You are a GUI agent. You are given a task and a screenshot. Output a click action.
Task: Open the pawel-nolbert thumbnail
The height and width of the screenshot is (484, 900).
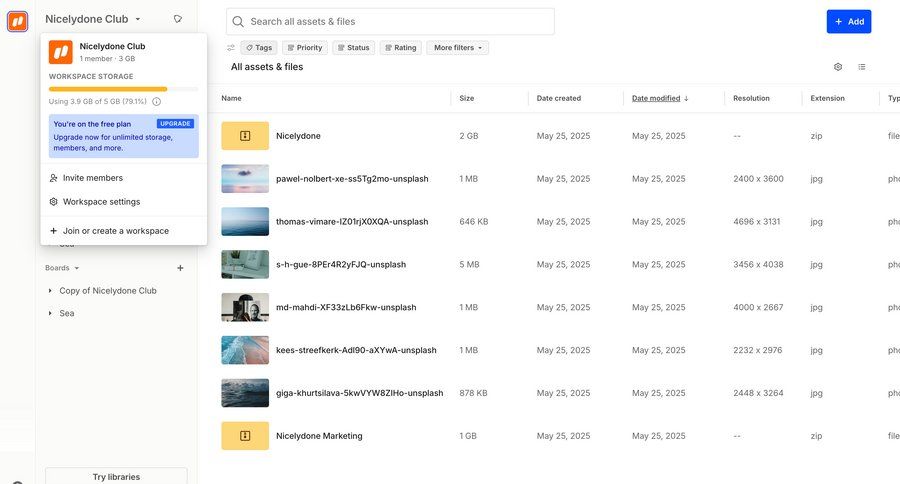tap(245, 179)
